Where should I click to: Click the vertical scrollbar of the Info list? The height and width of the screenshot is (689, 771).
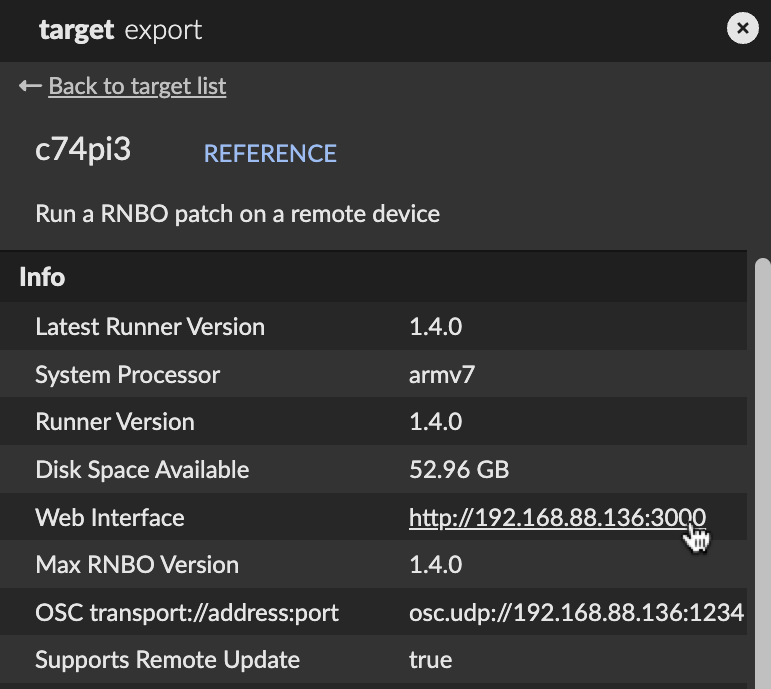[x=763, y=472]
